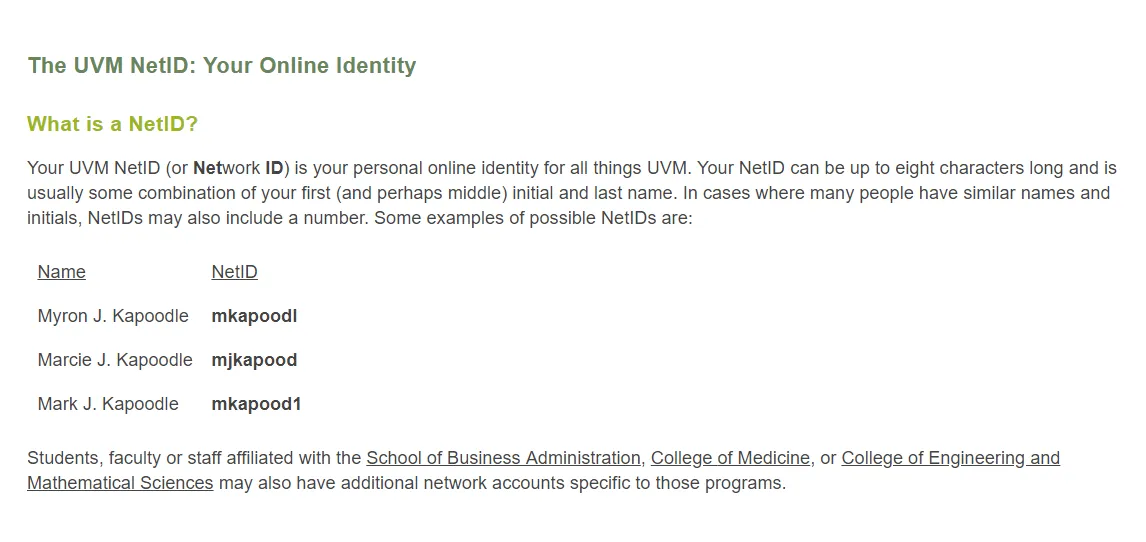Click the page title 'The UVM NetID: Your Online Identity'
The image size is (1146, 542).
click(x=222, y=66)
